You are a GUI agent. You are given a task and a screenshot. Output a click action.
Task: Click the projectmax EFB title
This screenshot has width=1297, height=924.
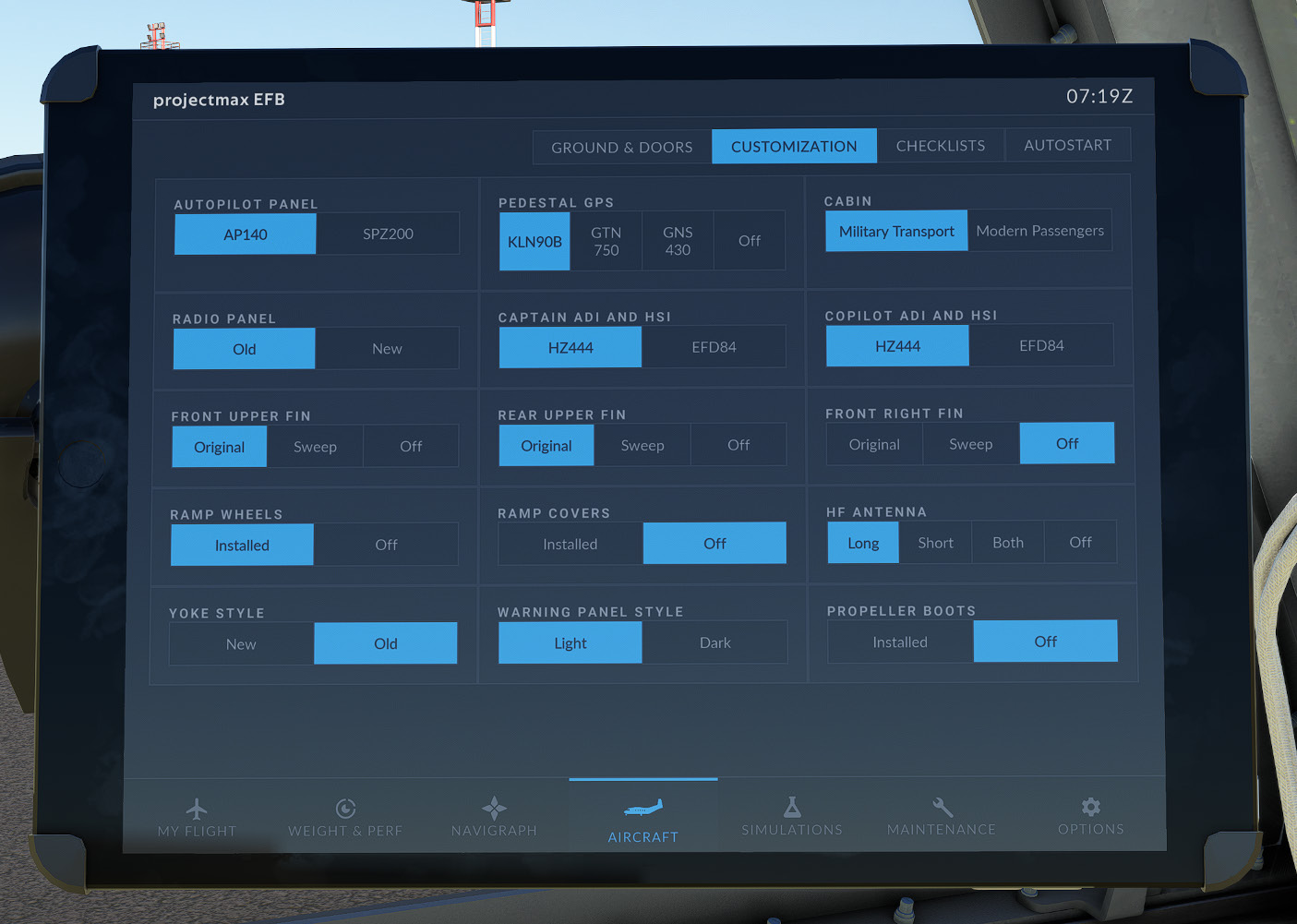219,100
